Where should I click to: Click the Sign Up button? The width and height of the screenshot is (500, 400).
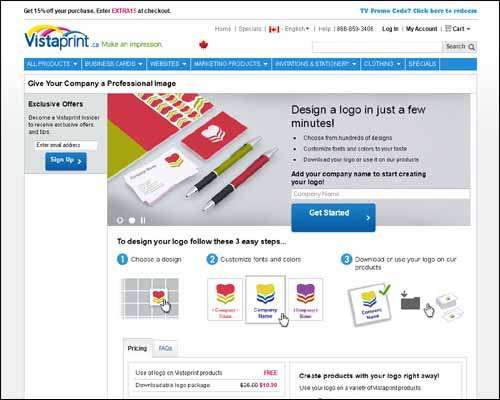[x=66, y=161]
